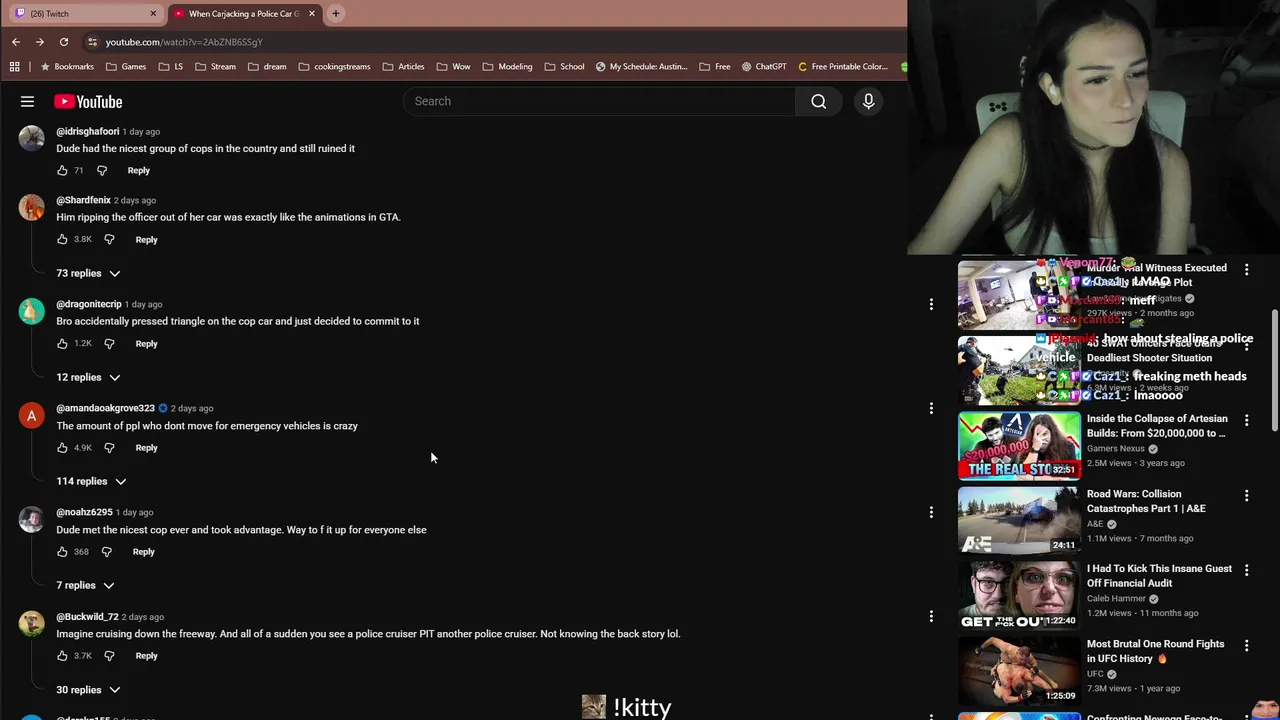Open the Caleb Hammer Financial Audit thumbnail

[x=1019, y=595]
